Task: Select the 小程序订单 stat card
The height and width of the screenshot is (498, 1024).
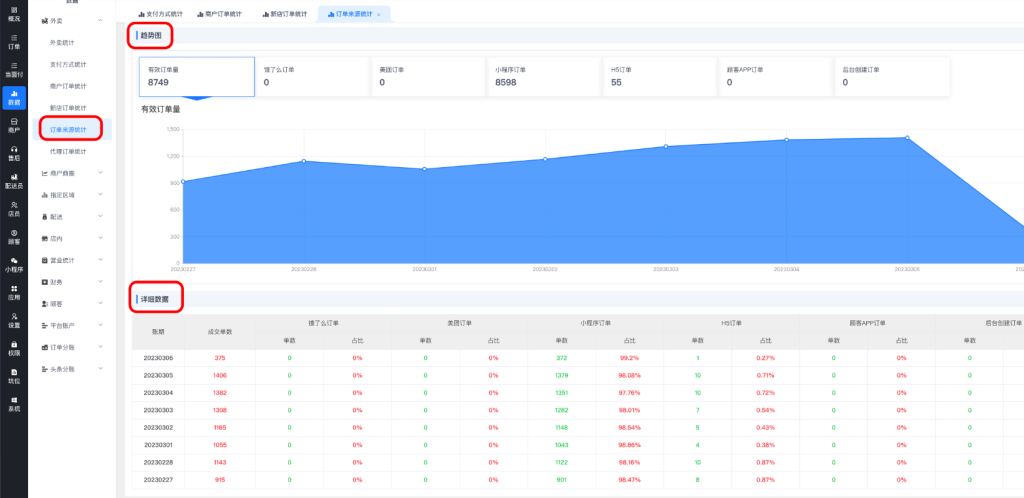Action: (543, 77)
